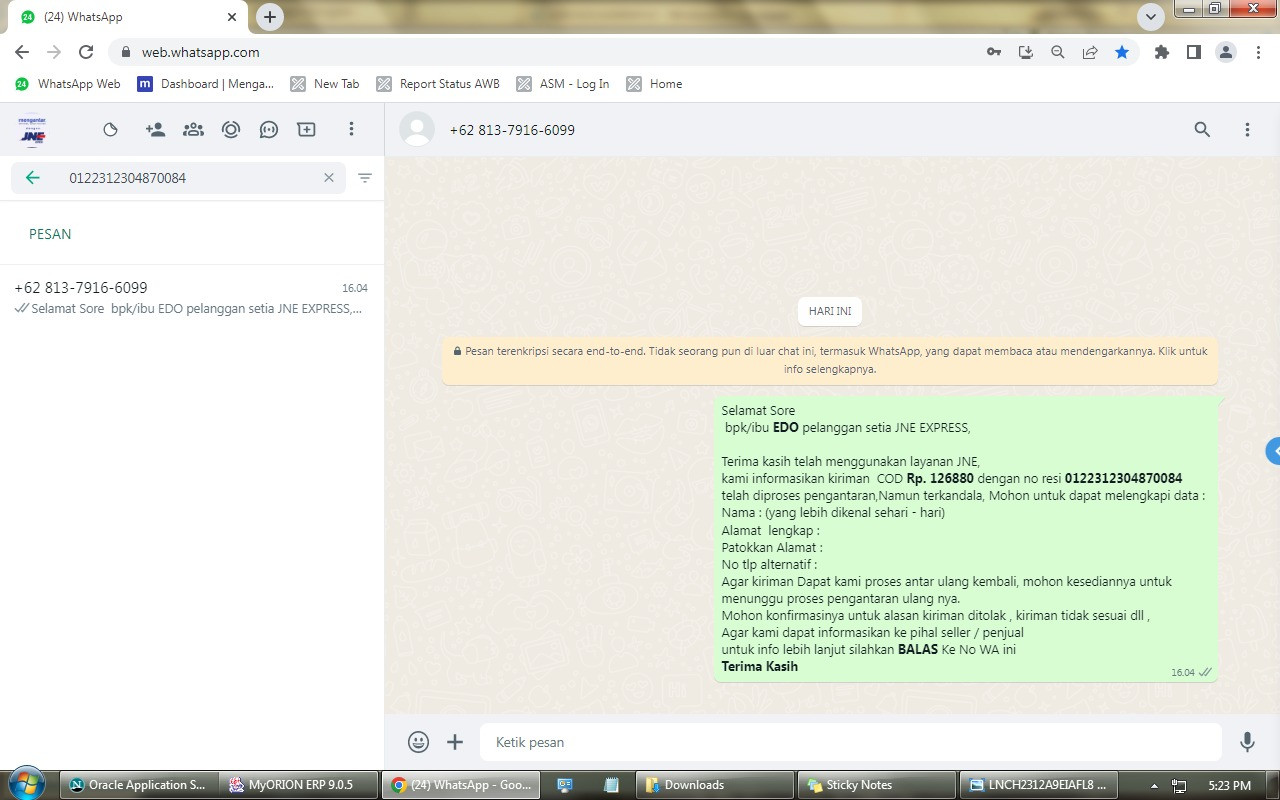Open search result from +62 813-7916-6099

click(x=192, y=298)
